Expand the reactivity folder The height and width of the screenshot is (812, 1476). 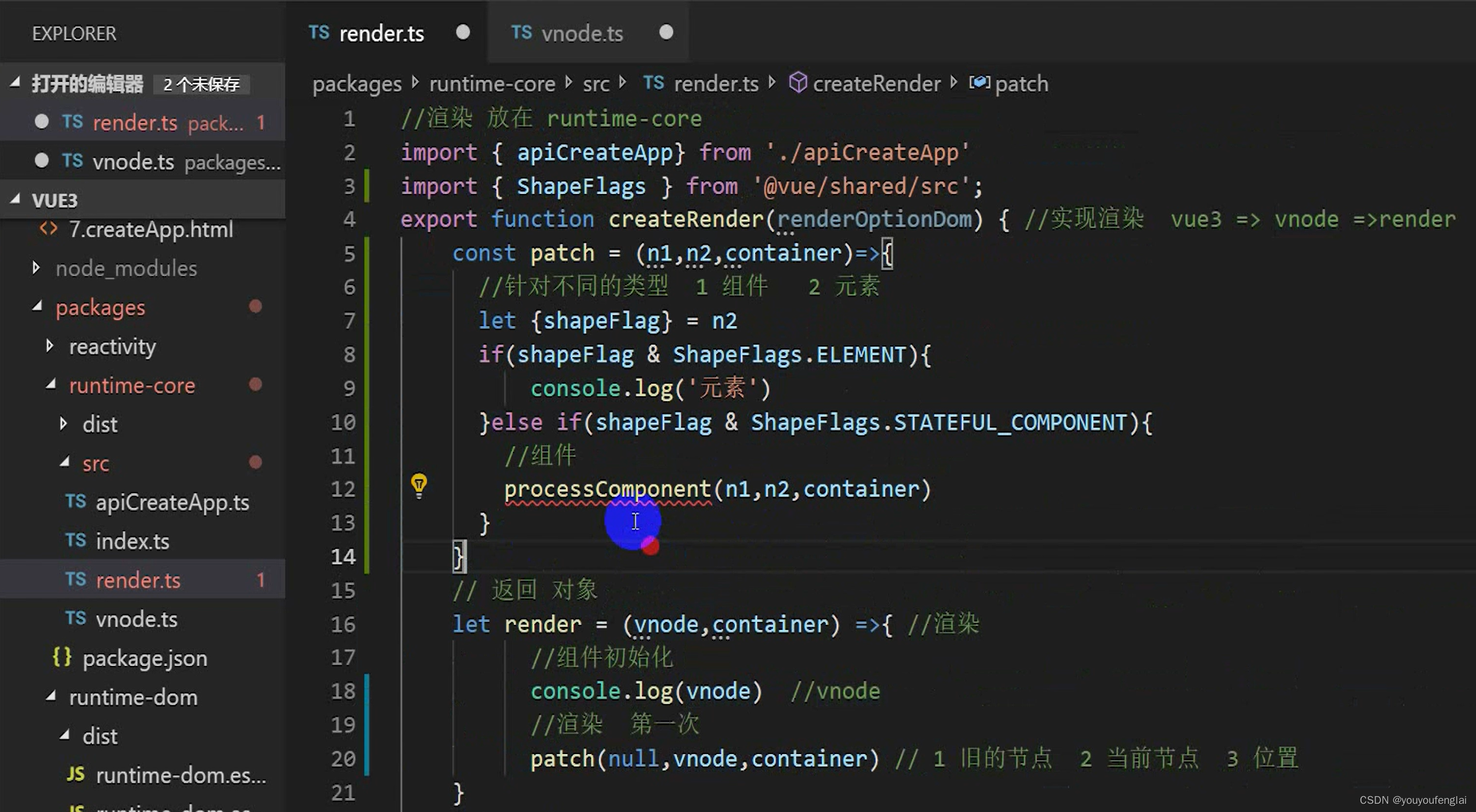50,346
